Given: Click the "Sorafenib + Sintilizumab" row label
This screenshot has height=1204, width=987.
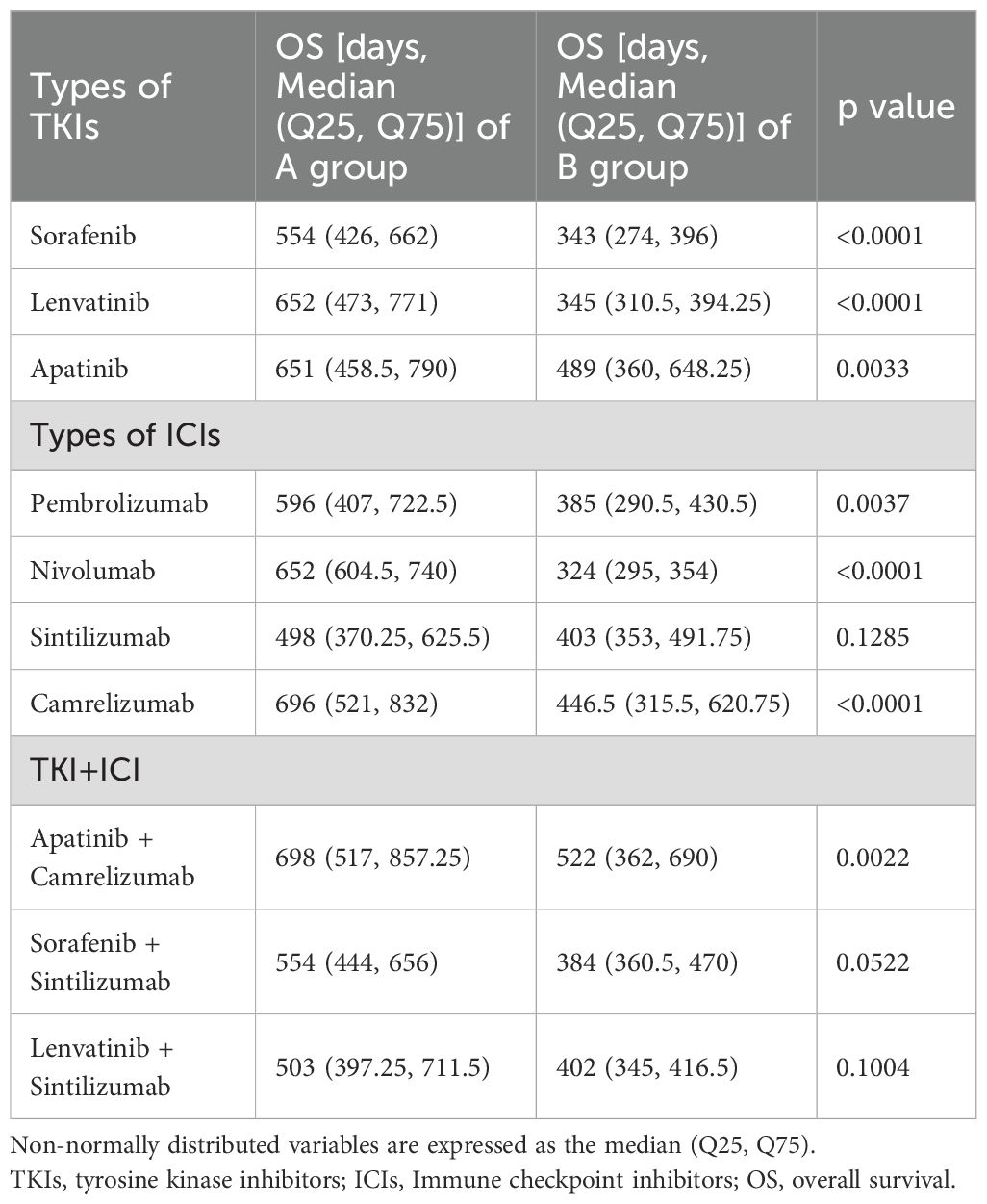Looking at the screenshot, I should tap(100, 962).
